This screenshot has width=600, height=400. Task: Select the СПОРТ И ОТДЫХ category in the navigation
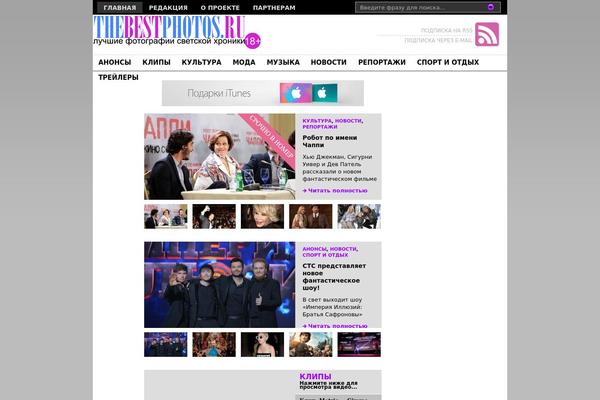point(448,62)
